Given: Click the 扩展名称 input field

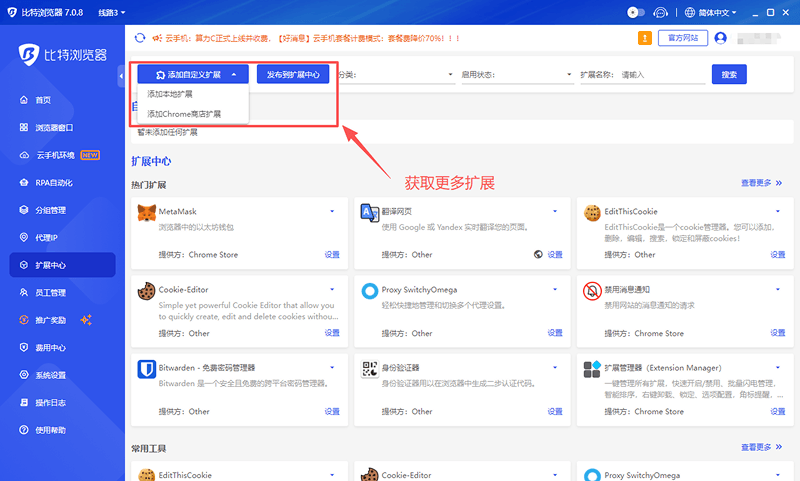Looking at the screenshot, I should (660, 74).
